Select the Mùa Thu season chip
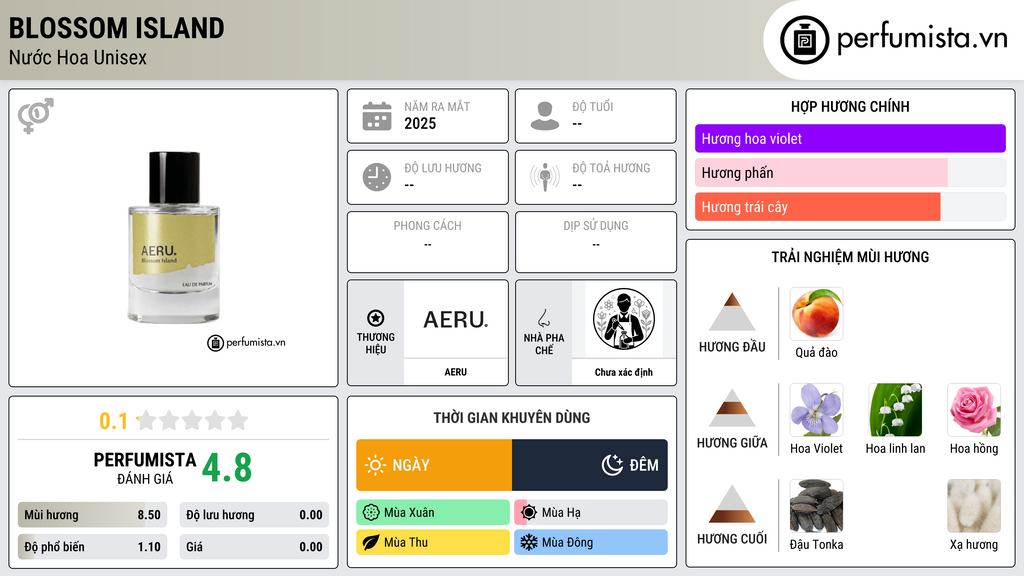 [433, 542]
